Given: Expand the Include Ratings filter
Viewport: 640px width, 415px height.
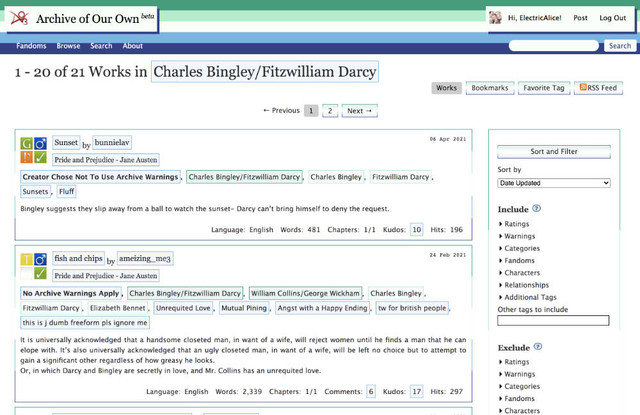Looking at the screenshot, I should tap(514, 224).
